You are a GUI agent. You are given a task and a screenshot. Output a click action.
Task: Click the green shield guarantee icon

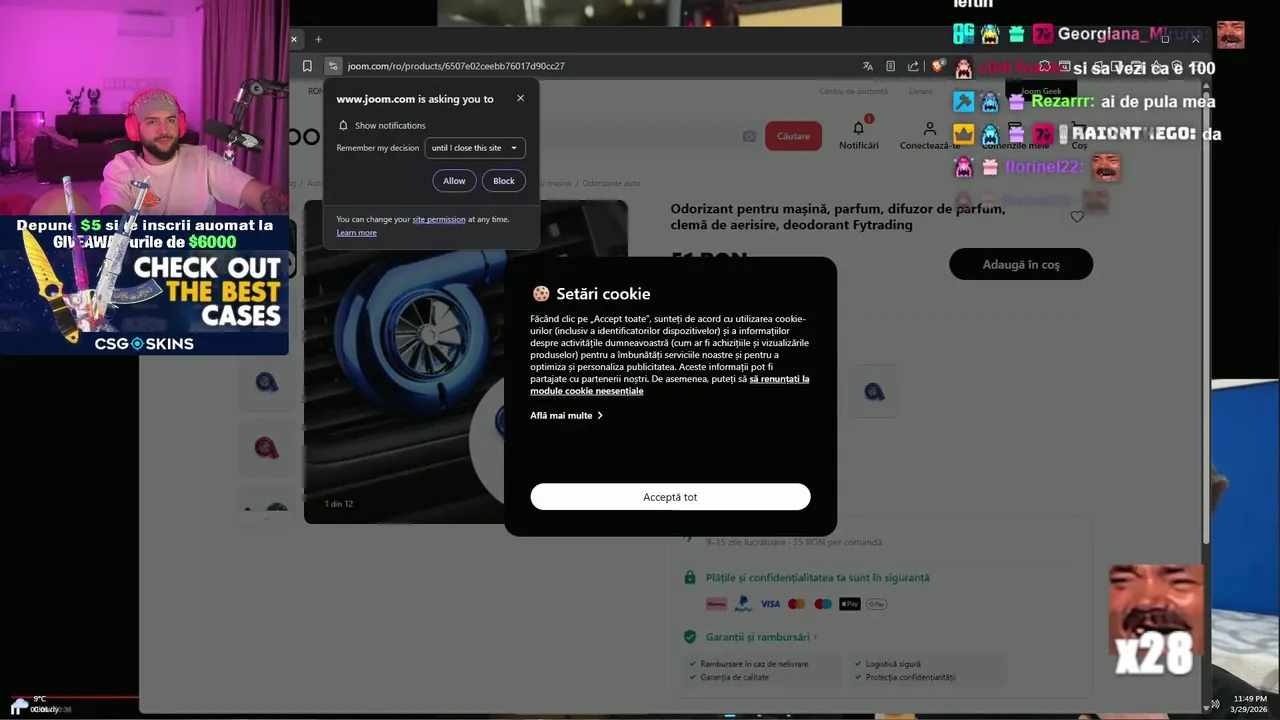tap(689, 636)
